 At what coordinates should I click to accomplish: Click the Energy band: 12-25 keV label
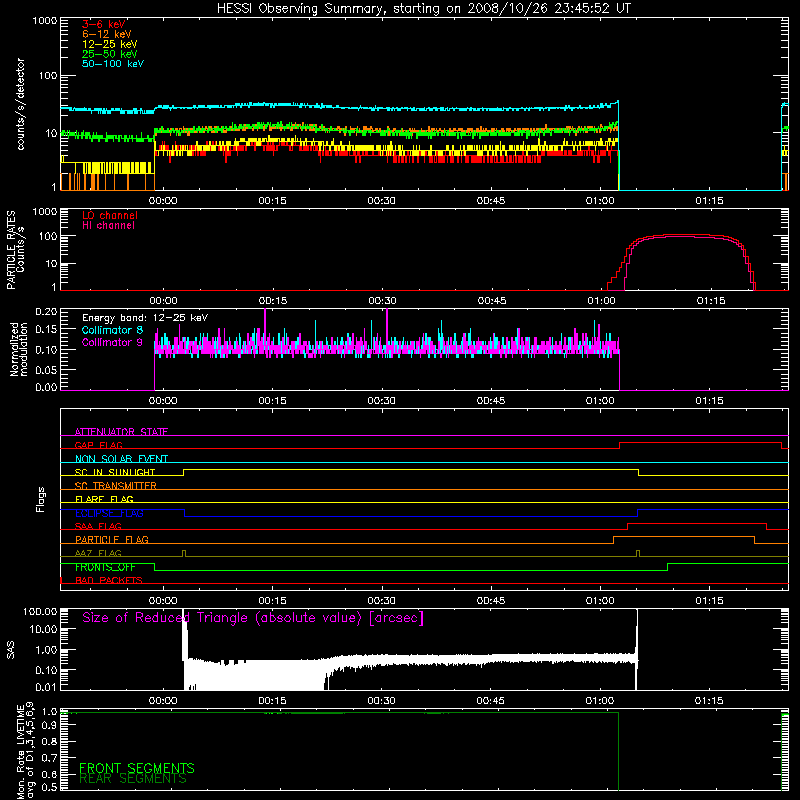[x=145, y=318]
